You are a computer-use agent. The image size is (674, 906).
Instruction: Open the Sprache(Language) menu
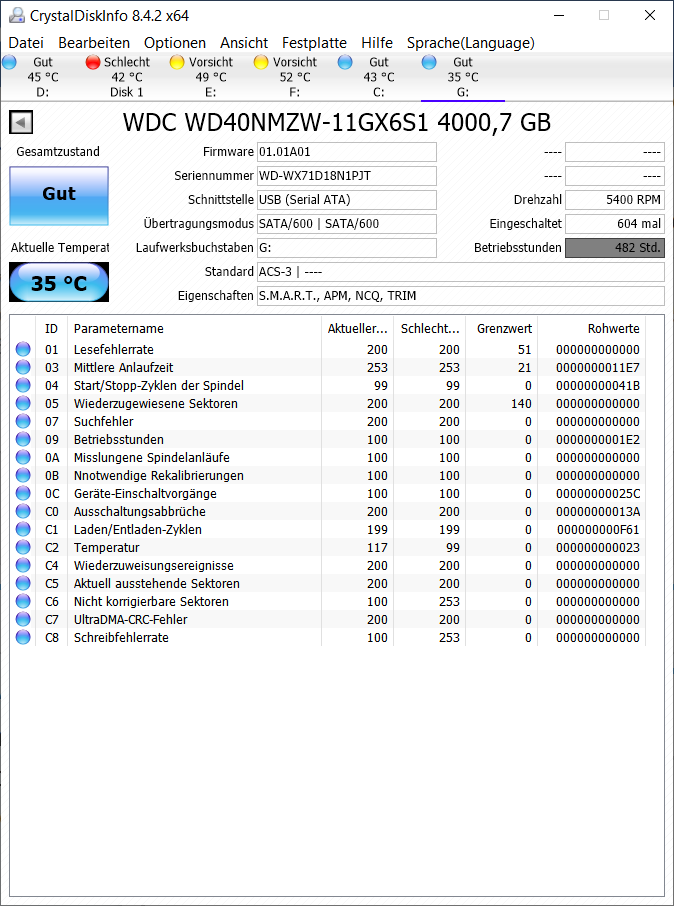[471, 43]
